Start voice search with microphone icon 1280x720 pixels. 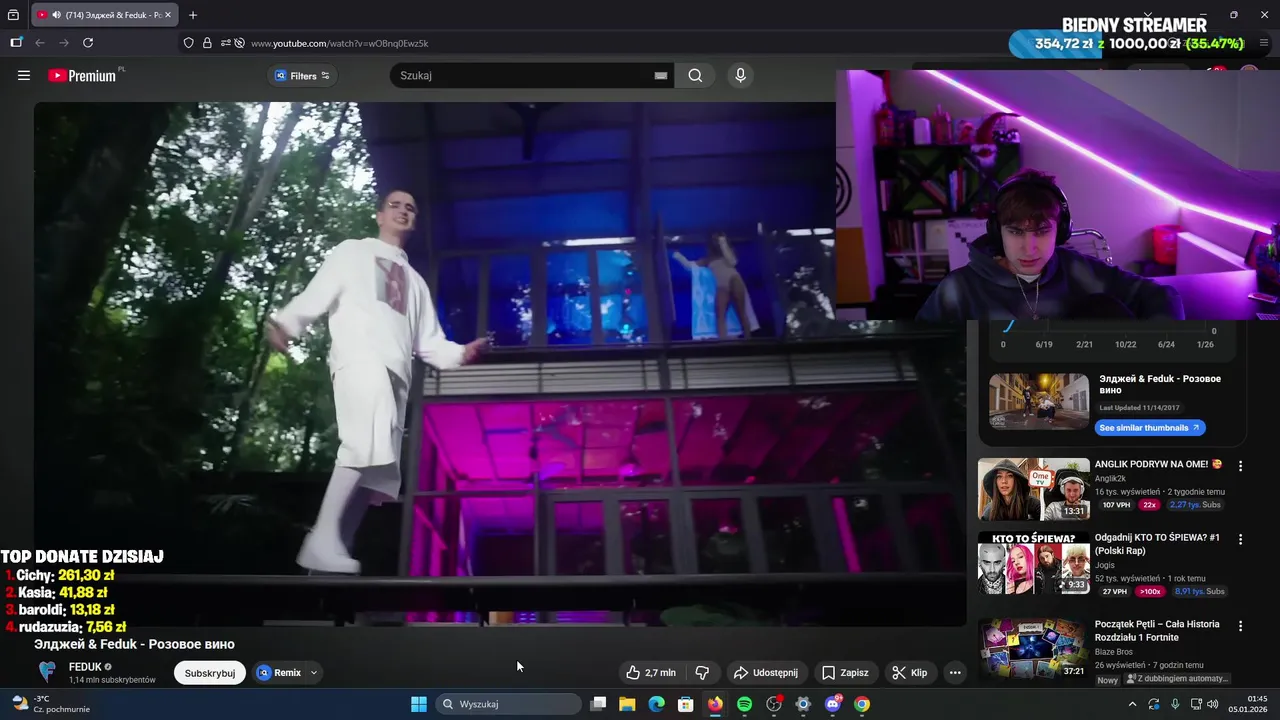[x=740, y=76]
